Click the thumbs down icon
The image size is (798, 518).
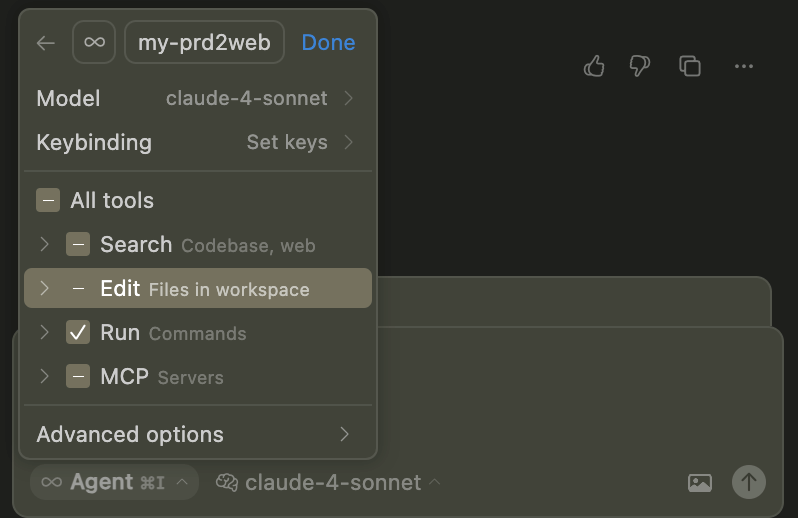click(640, 66)
